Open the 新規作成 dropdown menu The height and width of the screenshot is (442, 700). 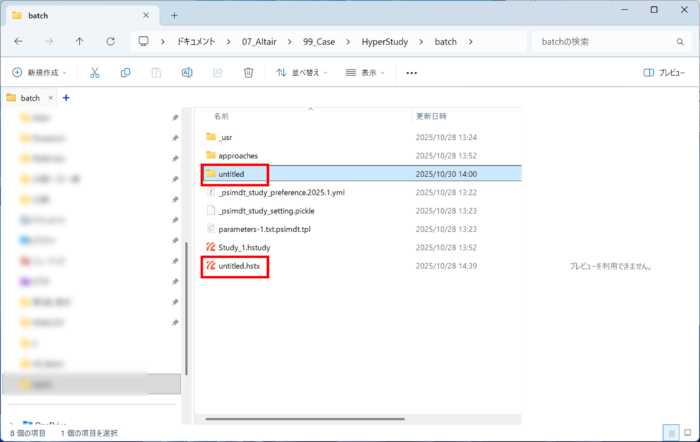point(44,73)
